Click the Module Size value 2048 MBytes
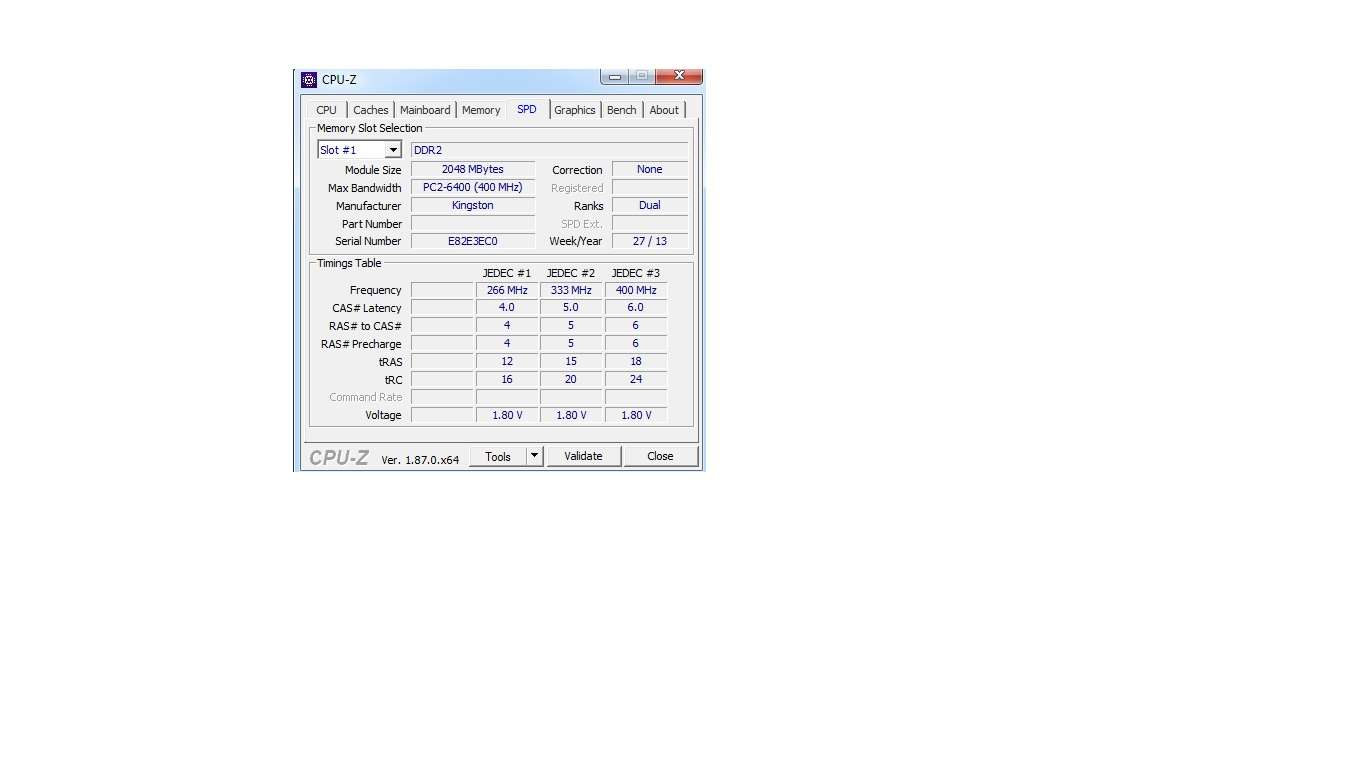This screenshot has width=1360, height=768. pyautogui.click(x=473, y=169)
